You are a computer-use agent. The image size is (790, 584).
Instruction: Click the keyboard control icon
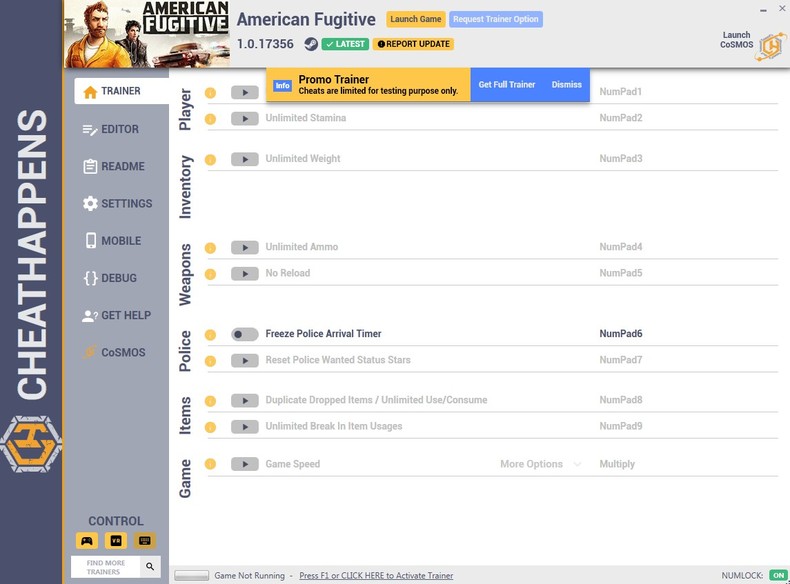[145, 541]
